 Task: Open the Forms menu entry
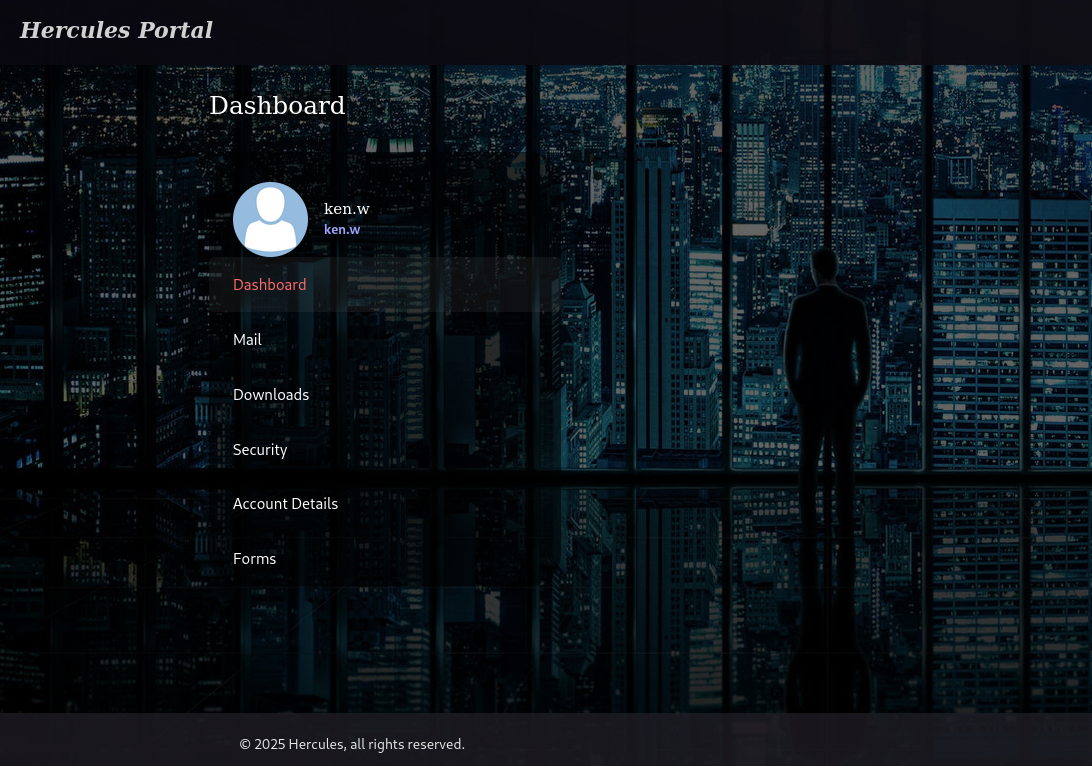click(x=254, y=558)
